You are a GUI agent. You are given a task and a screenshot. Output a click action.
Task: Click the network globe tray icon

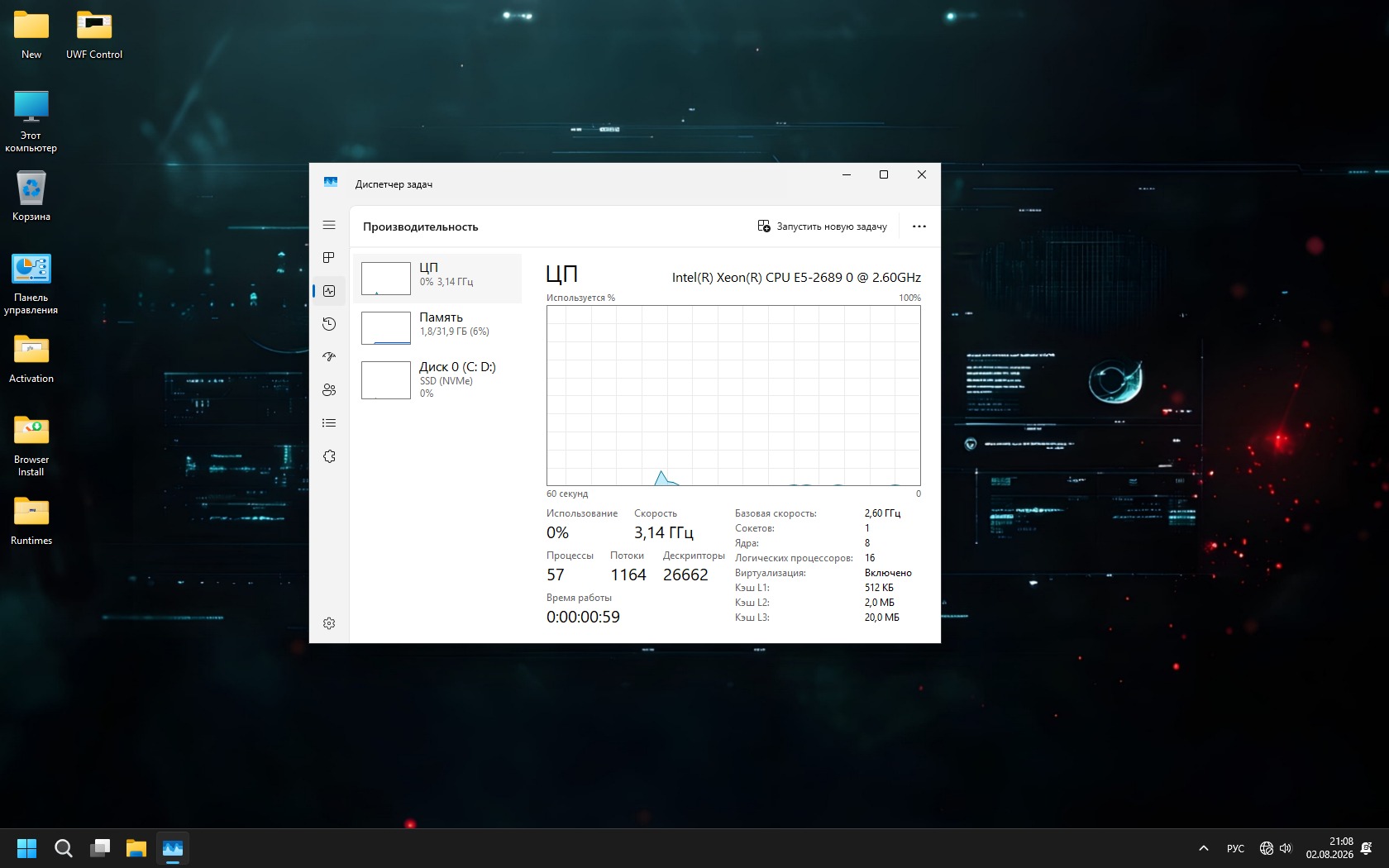tap(1267, 848)
